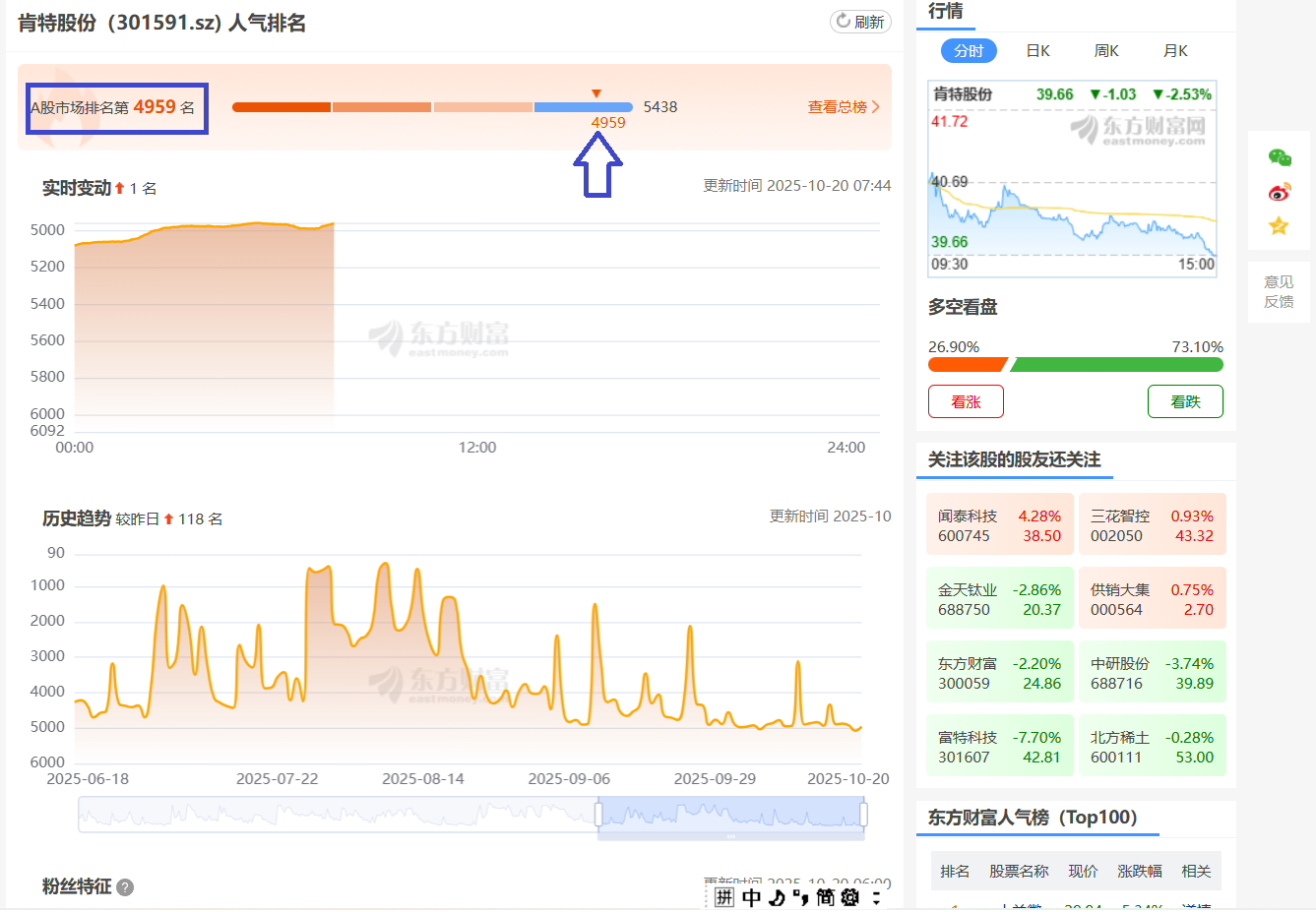
Task: Open the 供销大集 000564 stock card
Action: 1153,598
